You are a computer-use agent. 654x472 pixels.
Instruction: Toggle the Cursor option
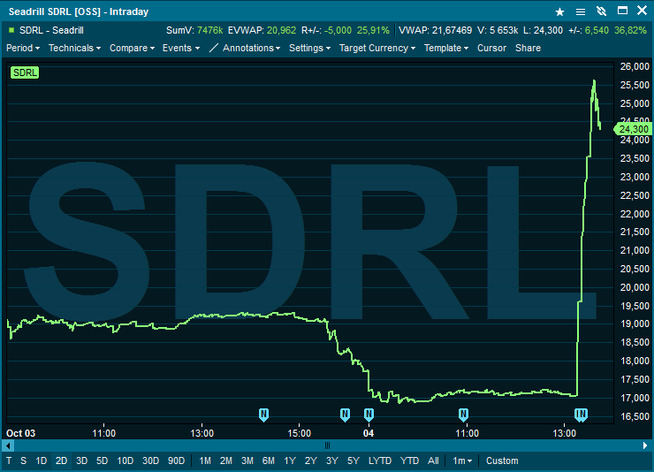click(492, 48)
